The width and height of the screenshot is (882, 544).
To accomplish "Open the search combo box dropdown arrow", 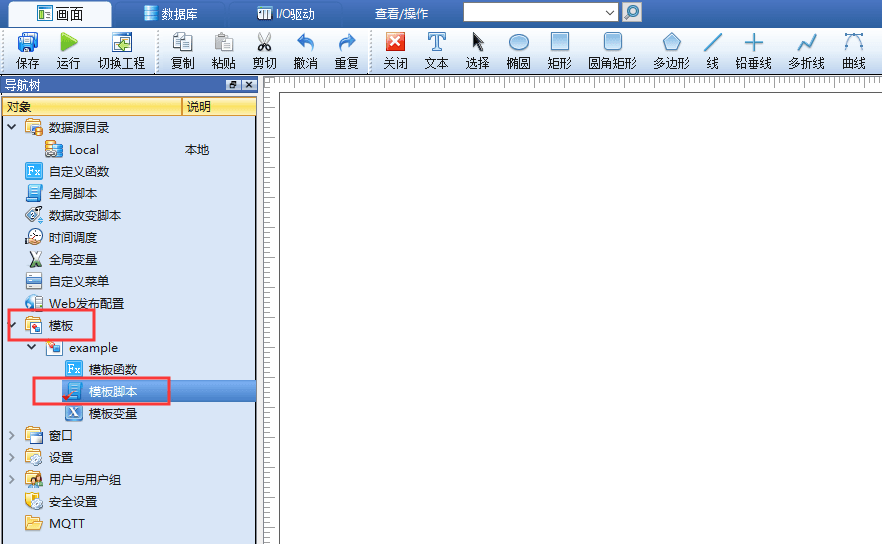I will 610,12.
